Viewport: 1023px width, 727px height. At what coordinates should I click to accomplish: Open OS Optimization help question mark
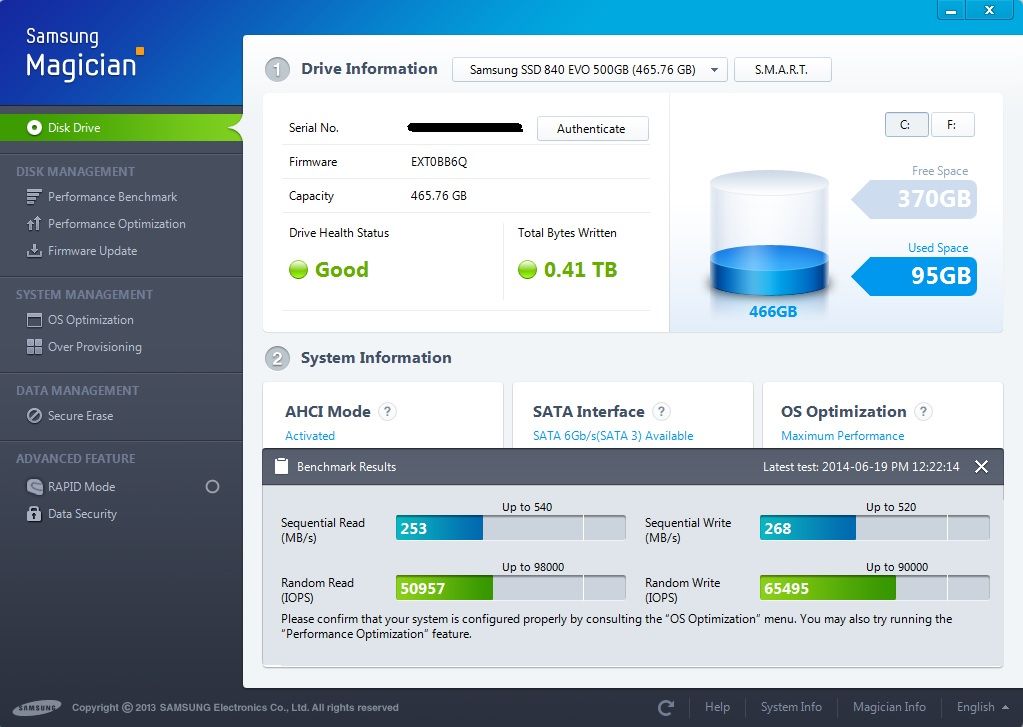tap(923, 412)
